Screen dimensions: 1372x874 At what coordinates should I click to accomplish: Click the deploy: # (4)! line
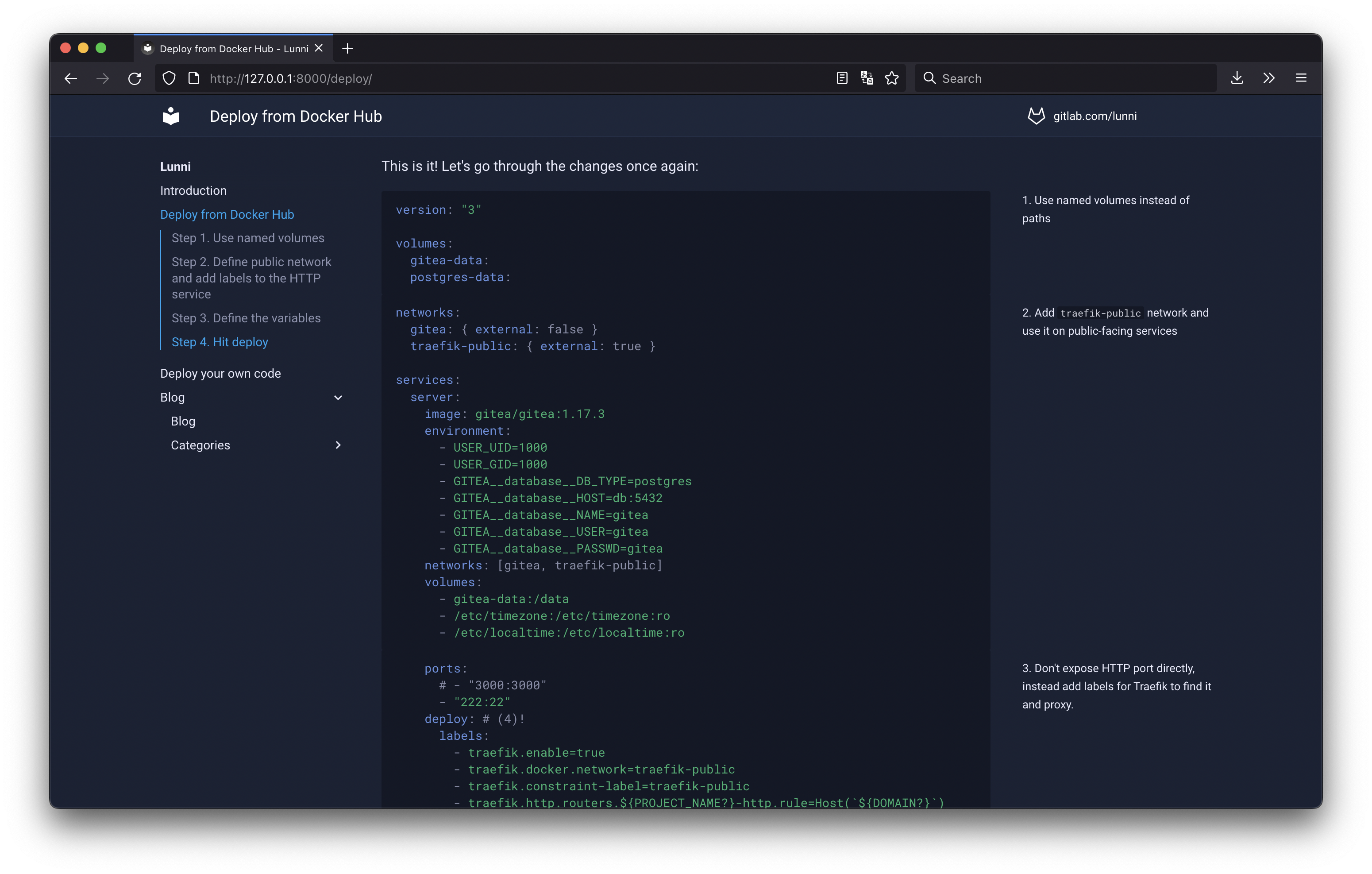pos(474,719)
